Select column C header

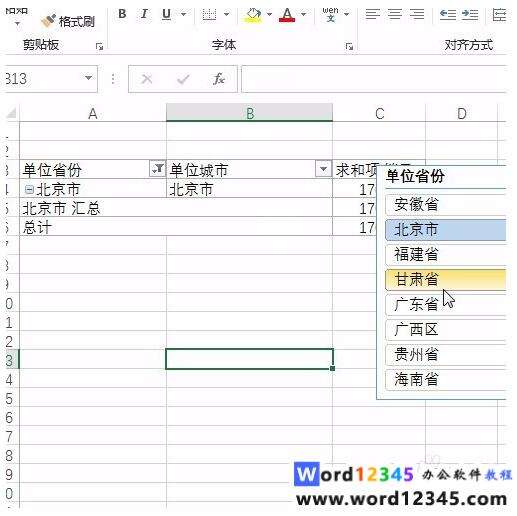click(379, 113)
